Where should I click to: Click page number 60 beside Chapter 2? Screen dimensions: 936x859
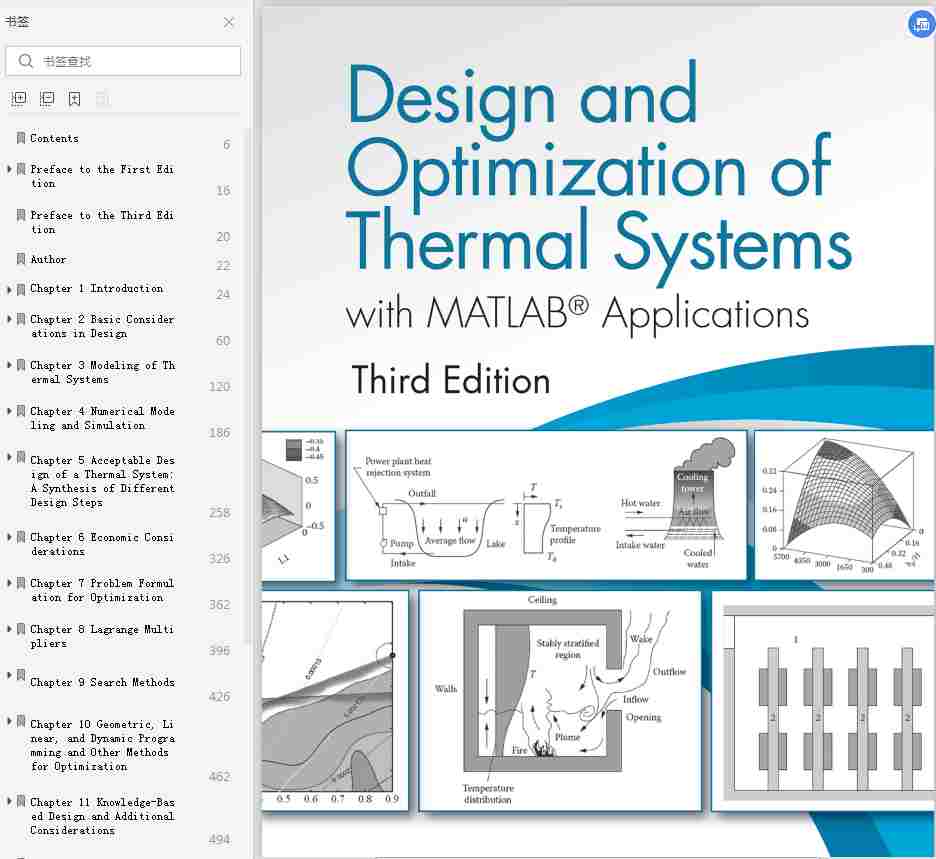click(x=223, y=341)
